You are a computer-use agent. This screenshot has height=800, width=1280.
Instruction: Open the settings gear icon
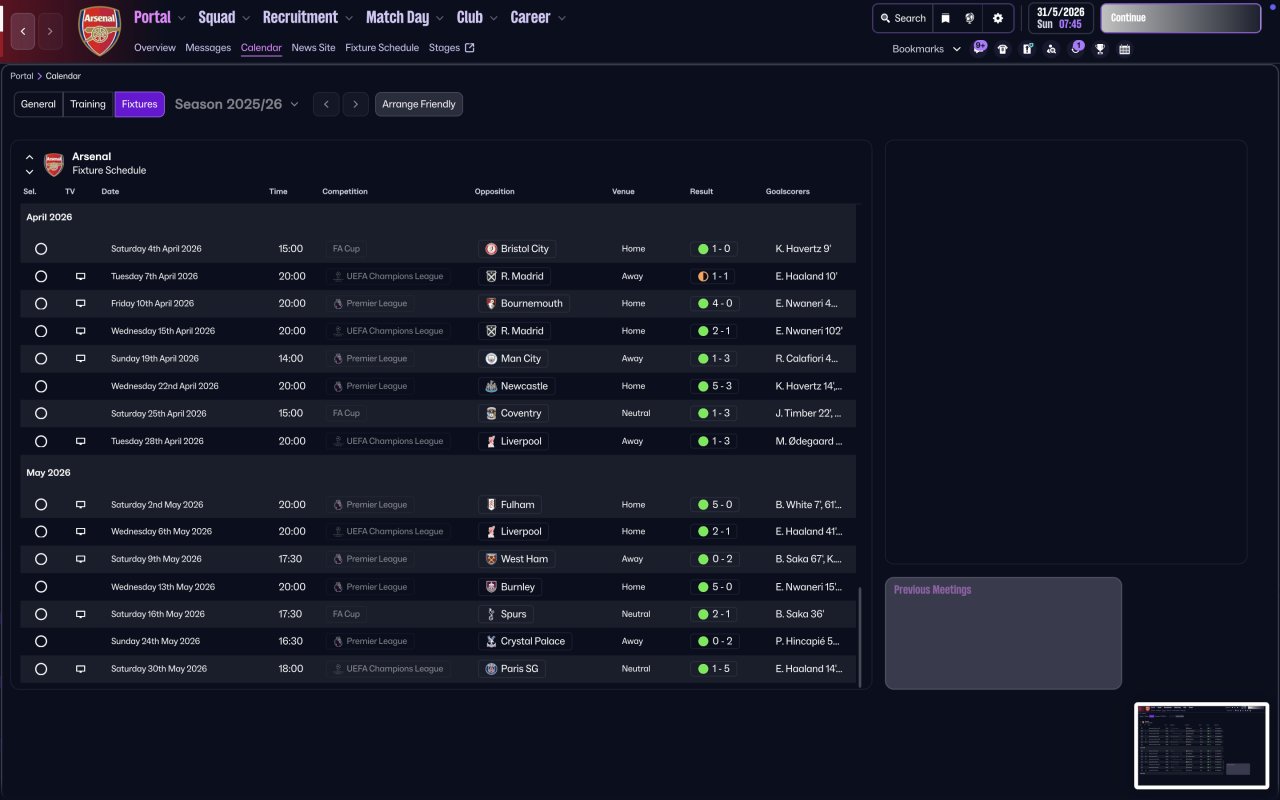(x=997, y=18)
